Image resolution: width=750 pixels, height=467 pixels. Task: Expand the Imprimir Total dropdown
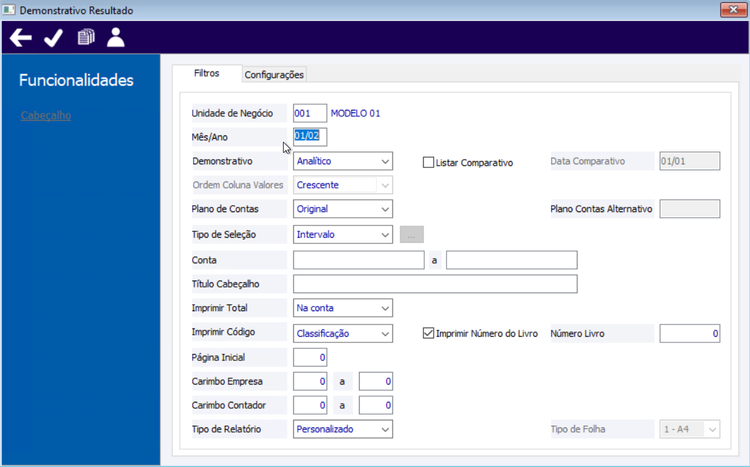342,308
